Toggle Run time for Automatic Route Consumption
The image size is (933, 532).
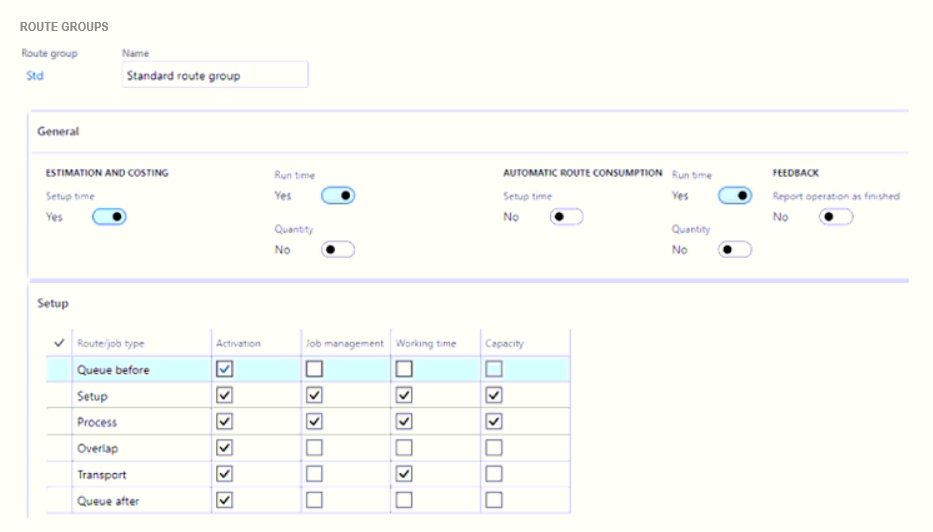pos(735,196)
